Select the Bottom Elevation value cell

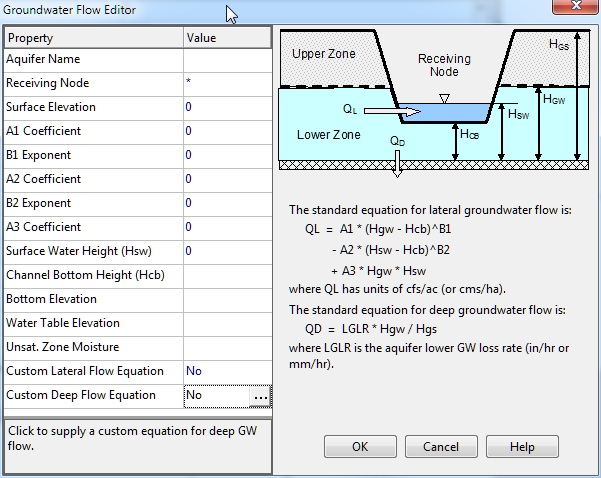(228, 300)
